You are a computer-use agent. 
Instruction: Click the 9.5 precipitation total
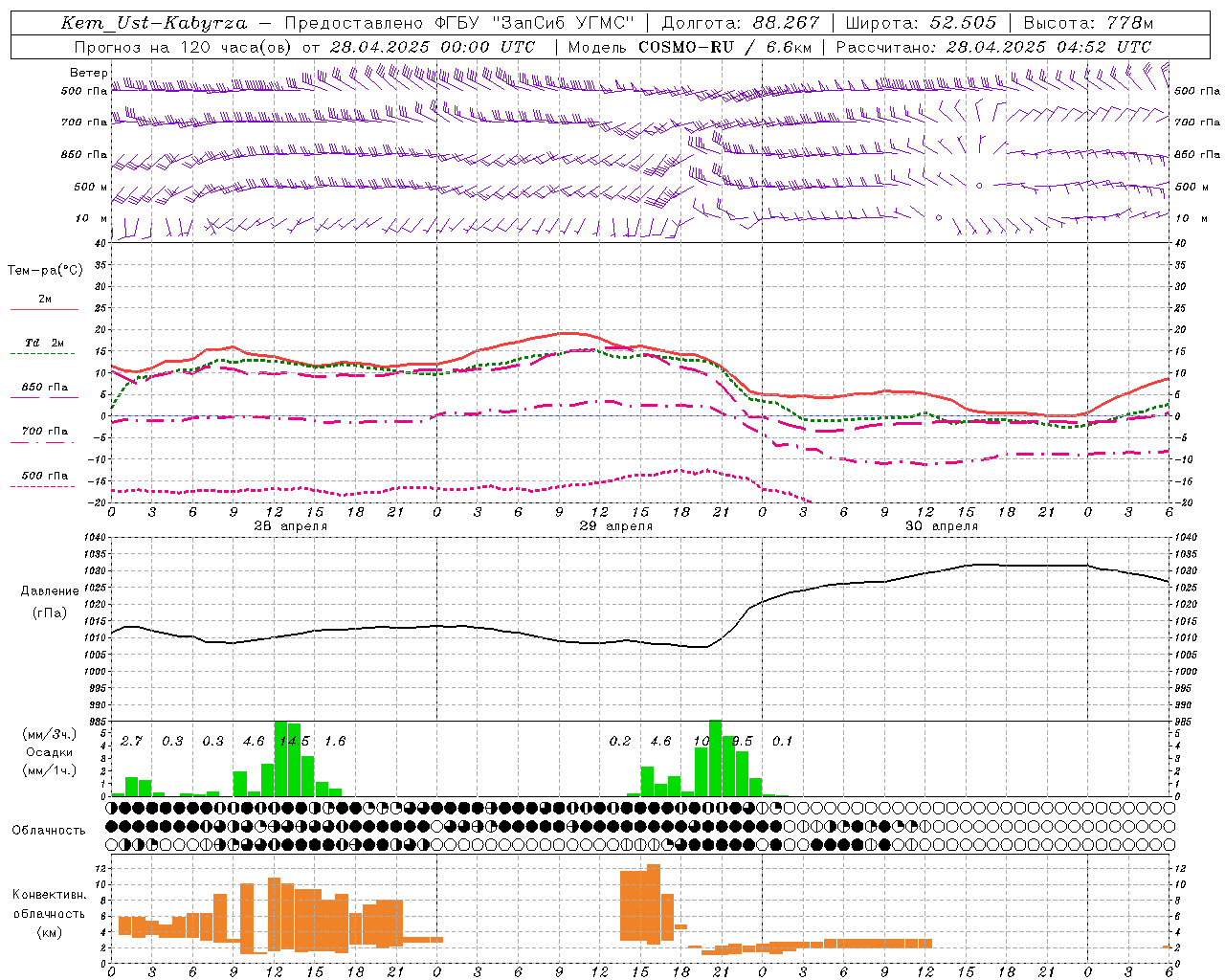(x=742, y=741)
